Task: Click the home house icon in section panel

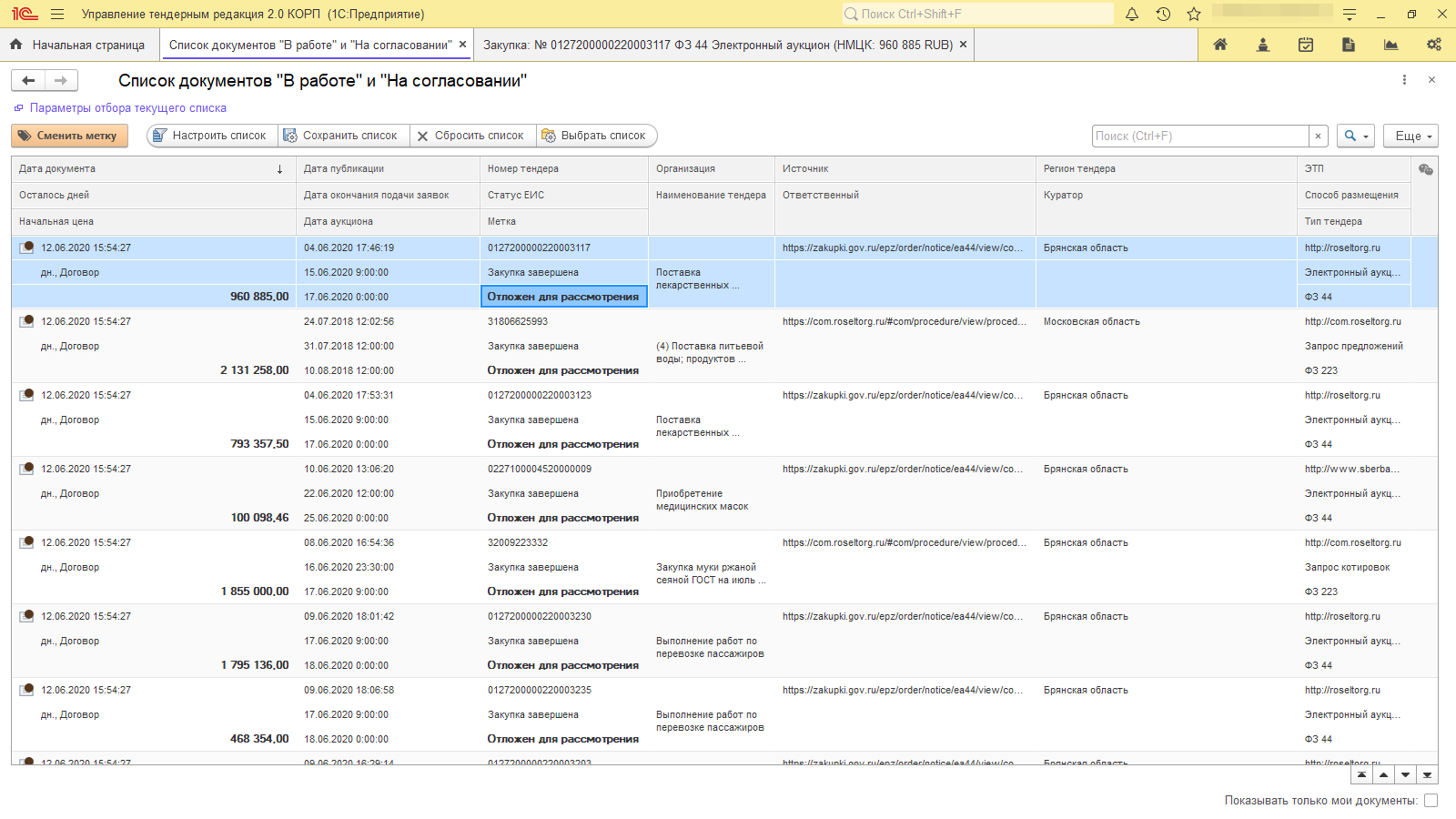Action: pos(1220,45)
